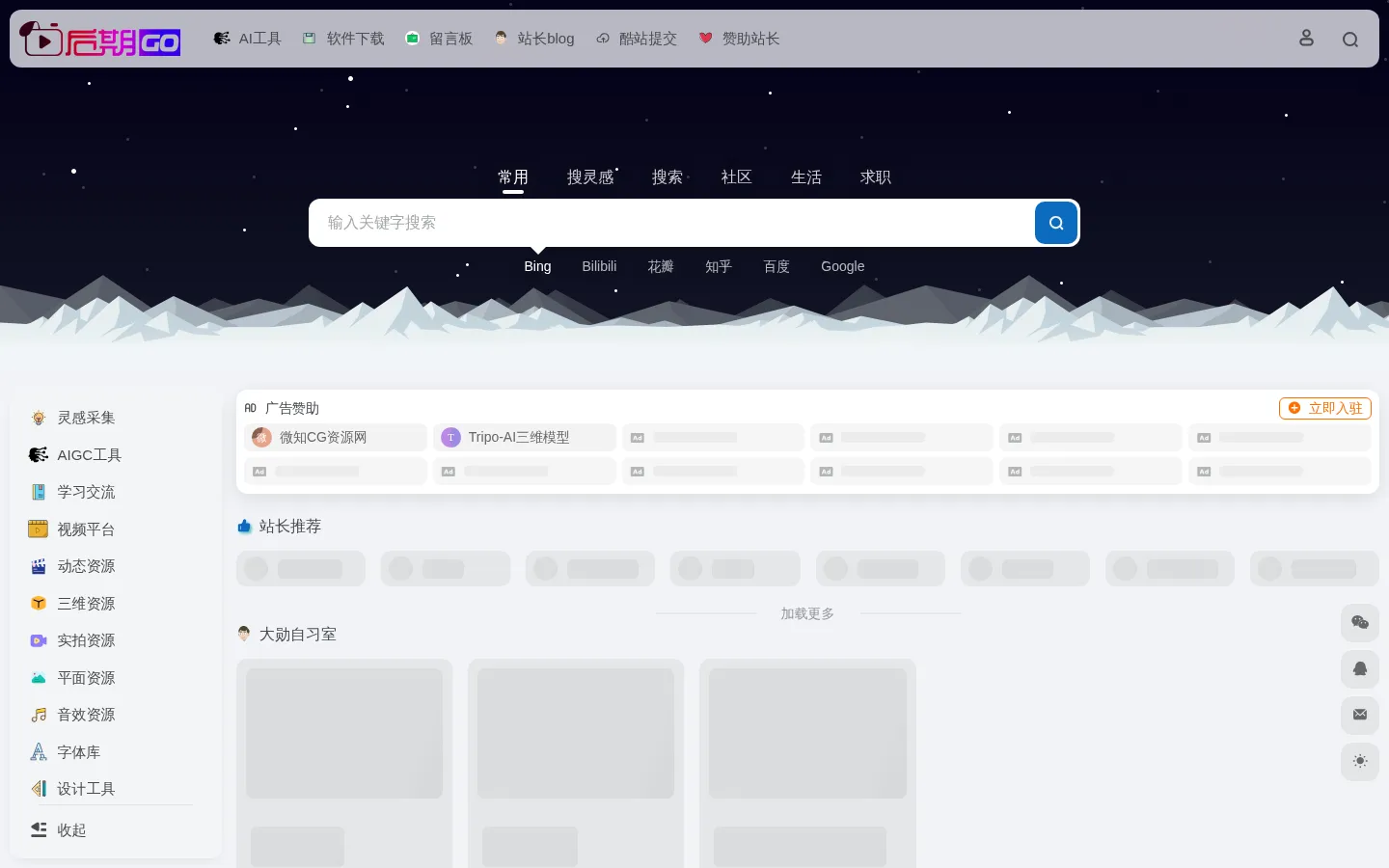Switch to the 生活 search tab
The height and width of the screenshot is (868, 1389).
click(x=806, y=177)
